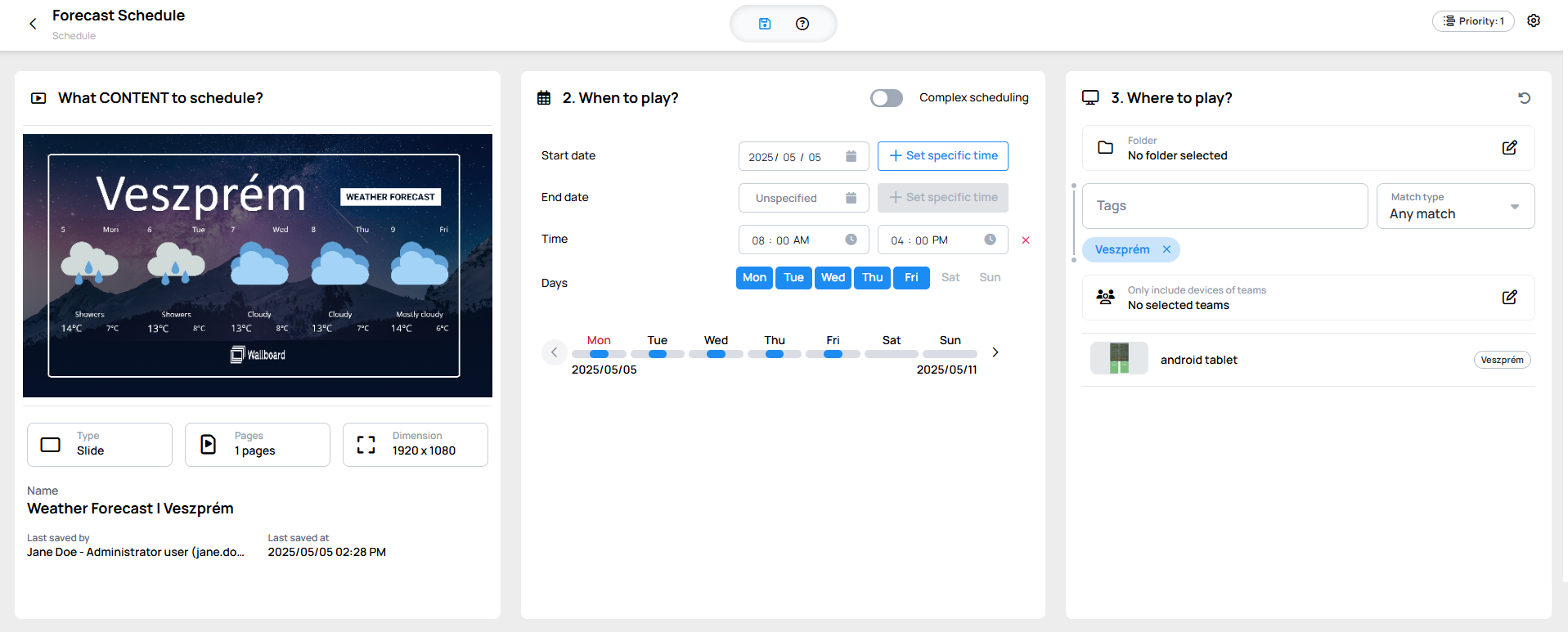The height and width of the screenshot is (632, 1568).
Task: Click the Fri timeline bar
Action: pyautogui.click(x=833, y=354)
